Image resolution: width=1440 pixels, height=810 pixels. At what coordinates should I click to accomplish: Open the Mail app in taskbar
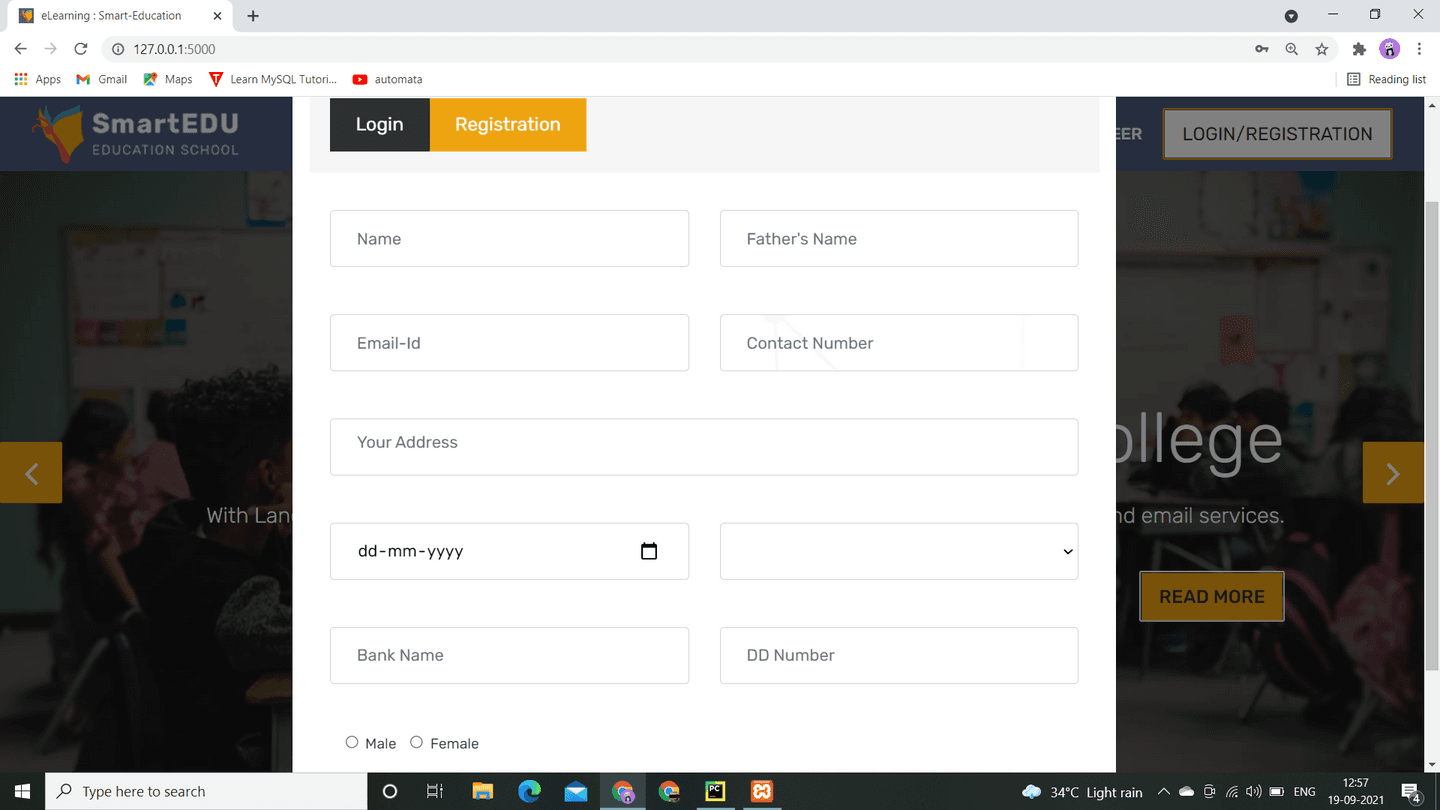[576, 791]
